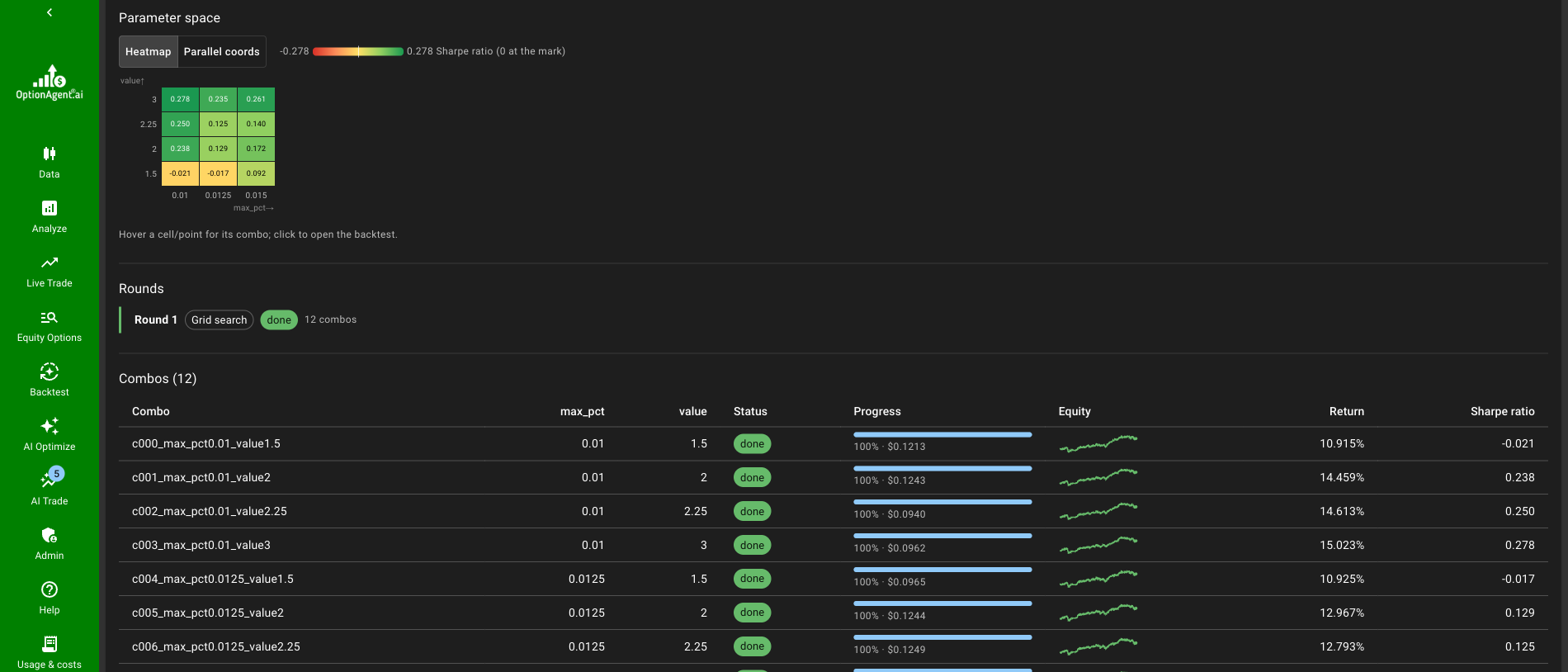Open heatmap cell showing 0.261

point(256,99)
